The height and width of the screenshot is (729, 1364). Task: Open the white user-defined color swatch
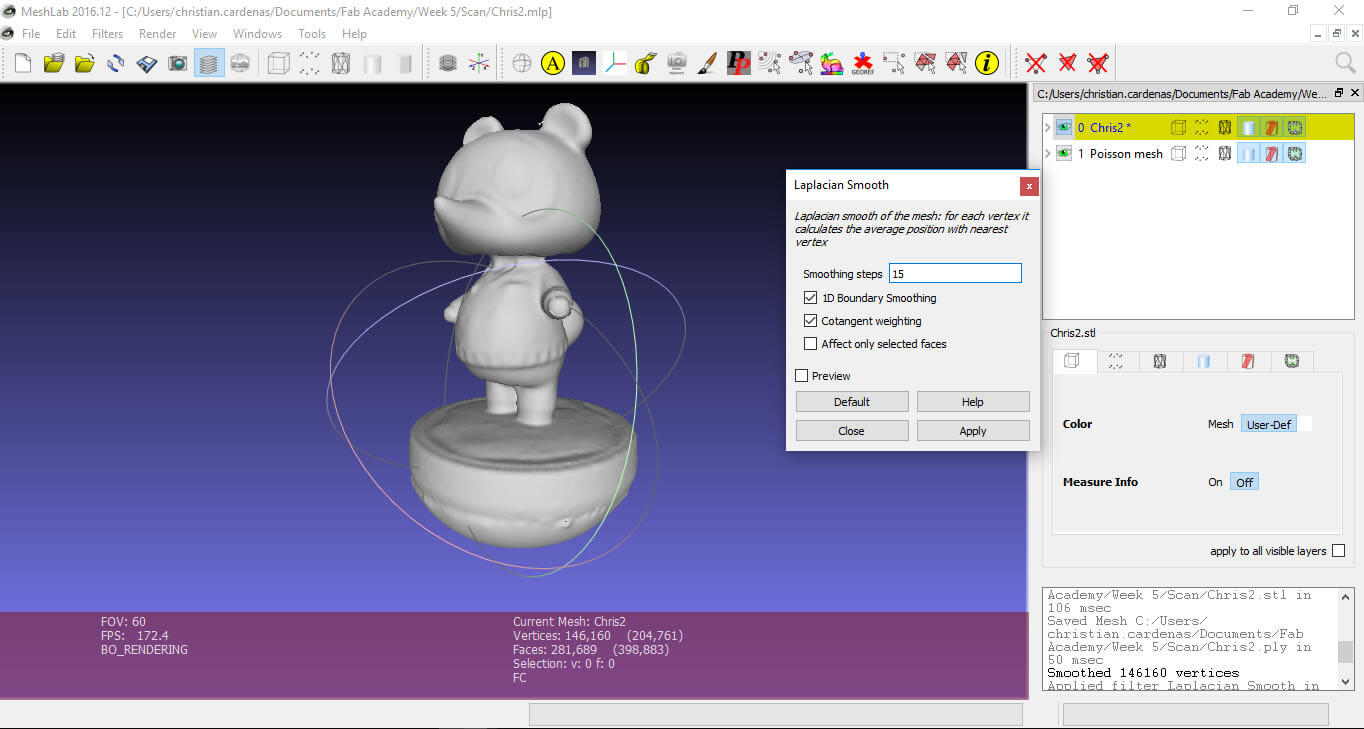coord(1304,424)
